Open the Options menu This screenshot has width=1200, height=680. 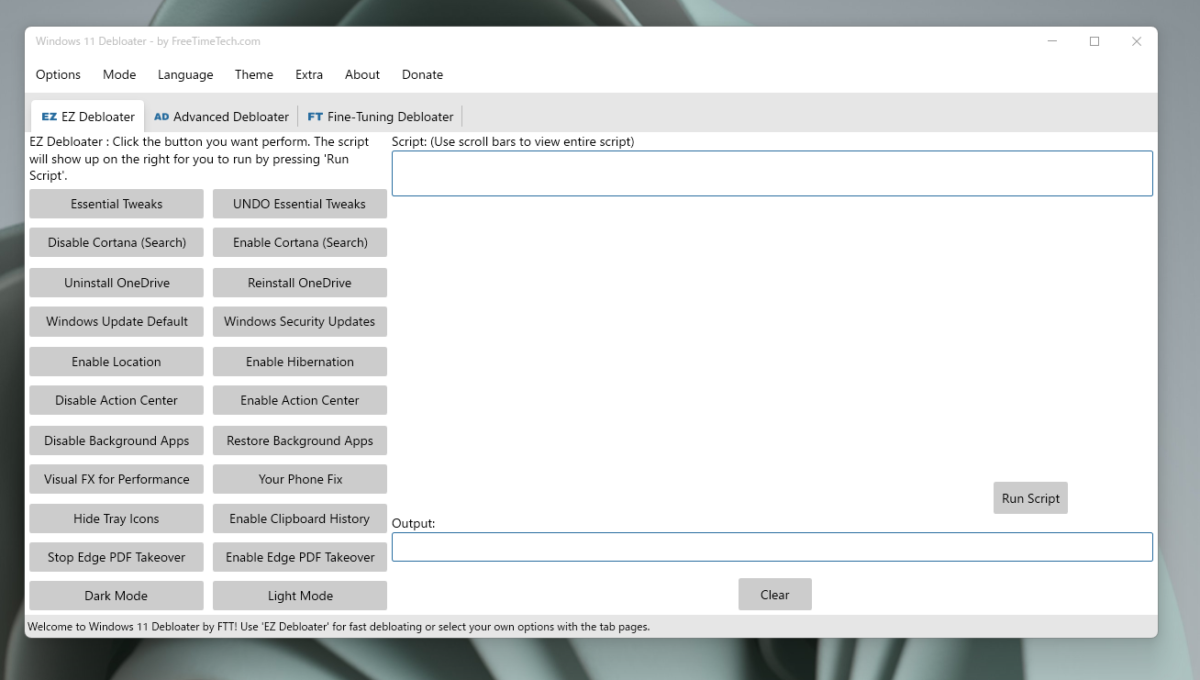point(58,74)
